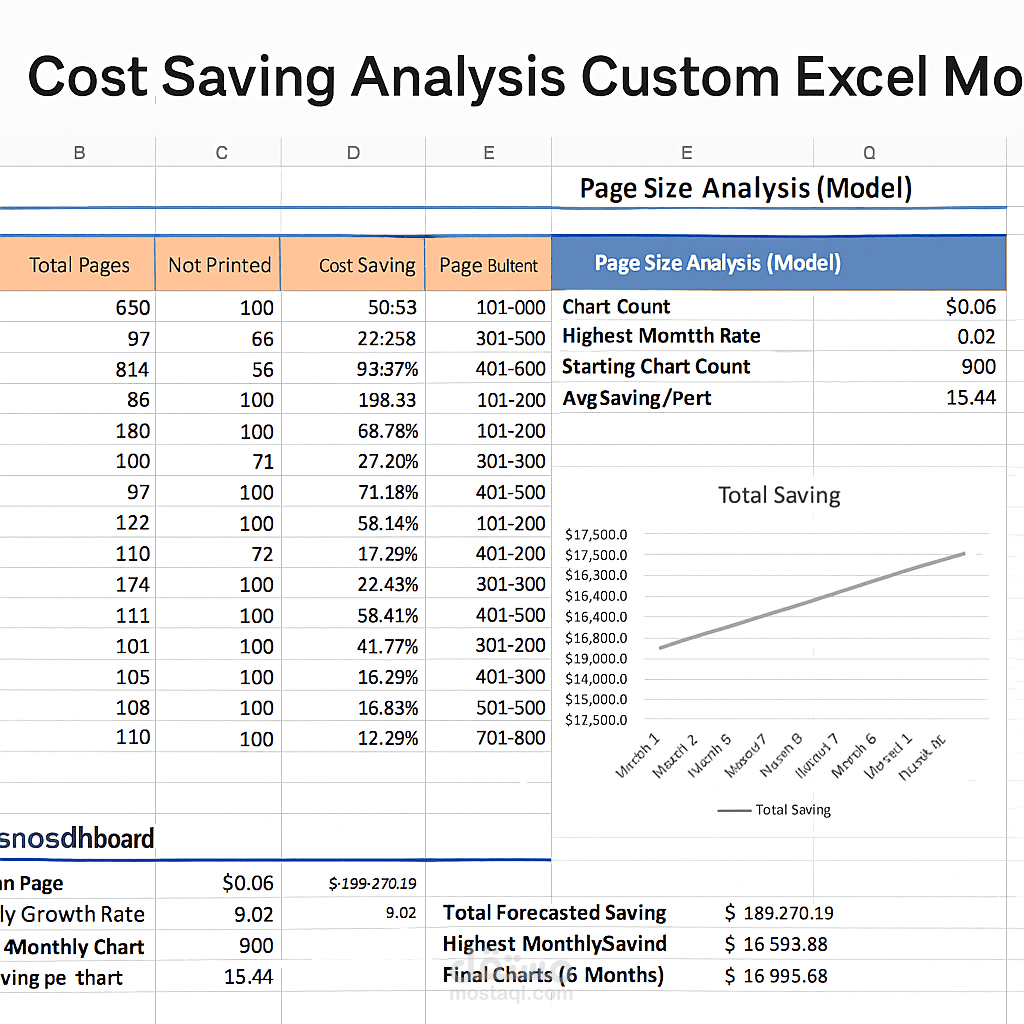Click the 'Total Saving' chart legend entry
1024x1024 pixels.
[x=775, y=810]
